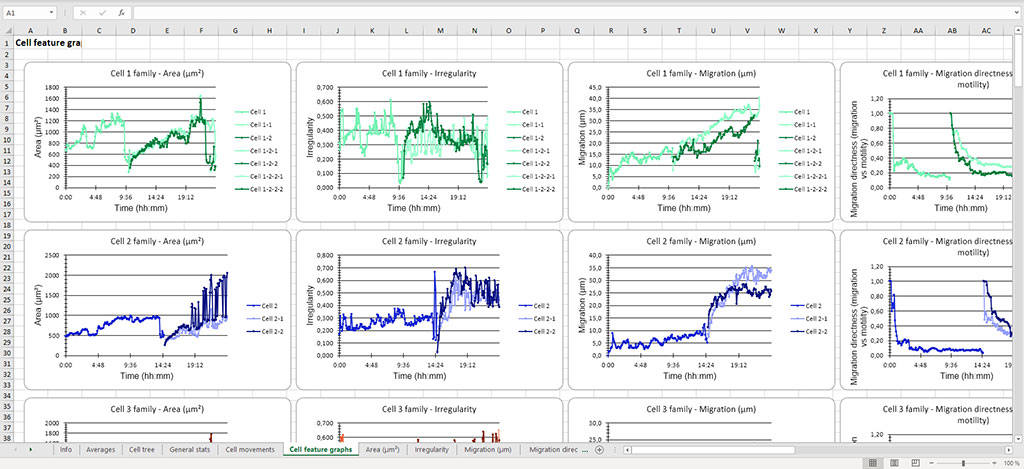Open the Area (µm²) sheet tab
Image resolution: width=1024 pixels, height=469 pixels.
[382, 449]
